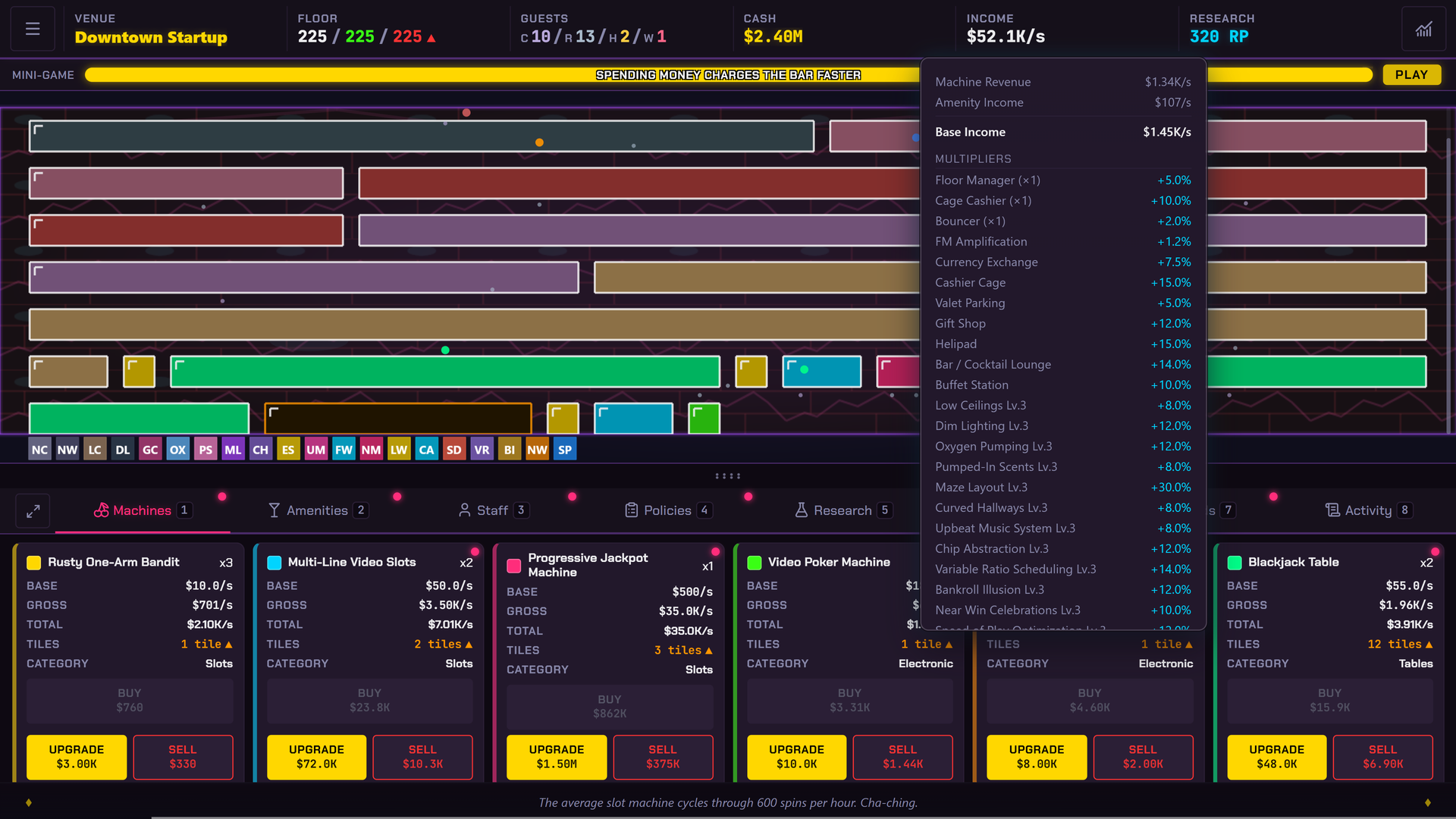Image resolution: width=1456 pixels, height=819 pixels.
Task: Open the Policies tab
Action: (668, 510)
